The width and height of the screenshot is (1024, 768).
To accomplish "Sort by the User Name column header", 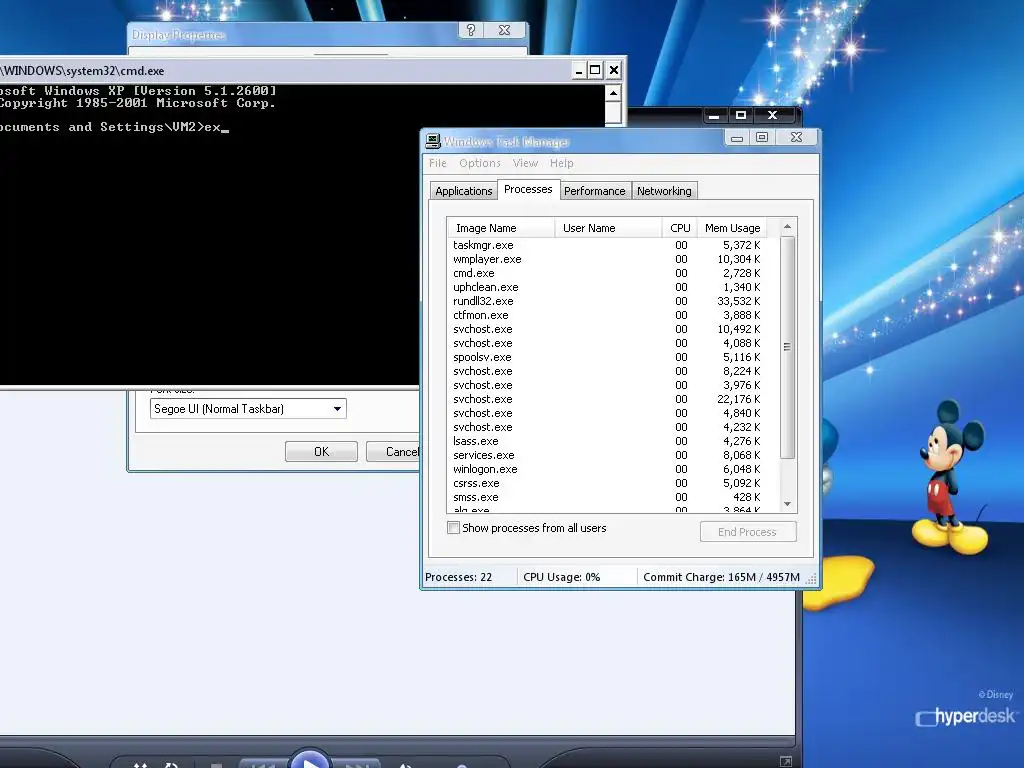I will click(x=608, y=228).
